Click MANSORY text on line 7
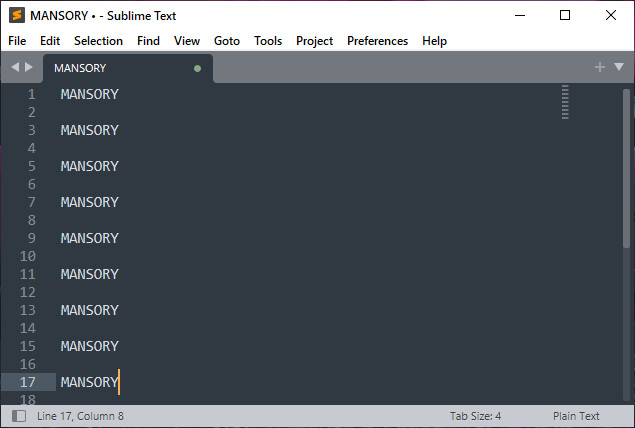Screen dimensions: 635x428 [89, 202]
